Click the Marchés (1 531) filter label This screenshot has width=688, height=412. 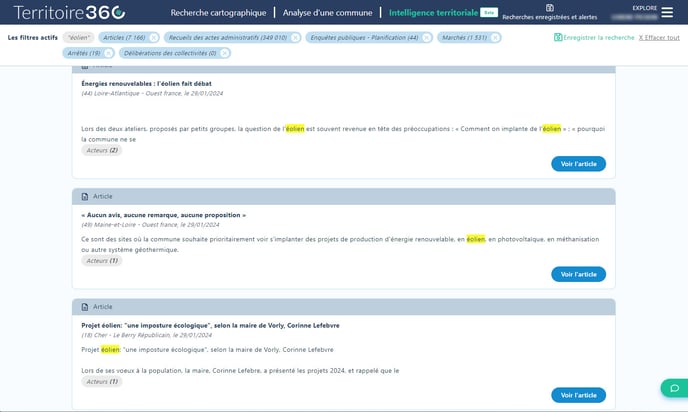464,38
